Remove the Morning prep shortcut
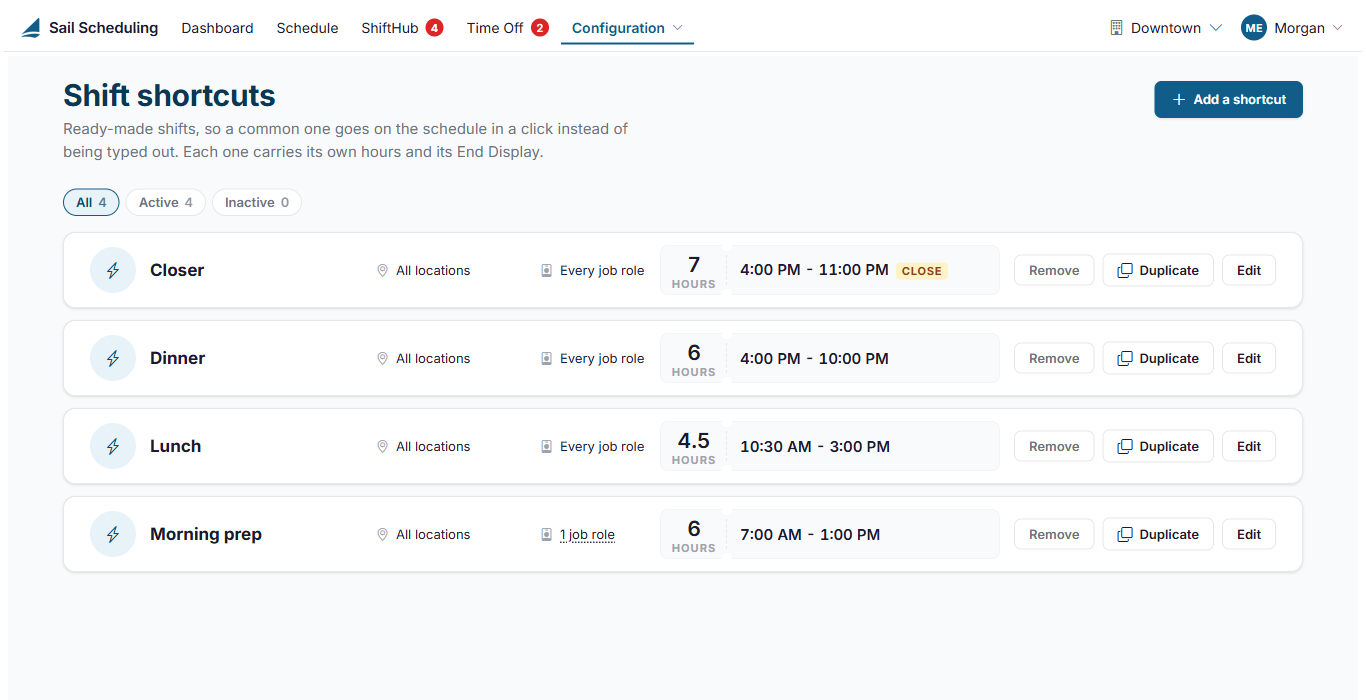The image size is (1366, 700). tap(1054, 534)
